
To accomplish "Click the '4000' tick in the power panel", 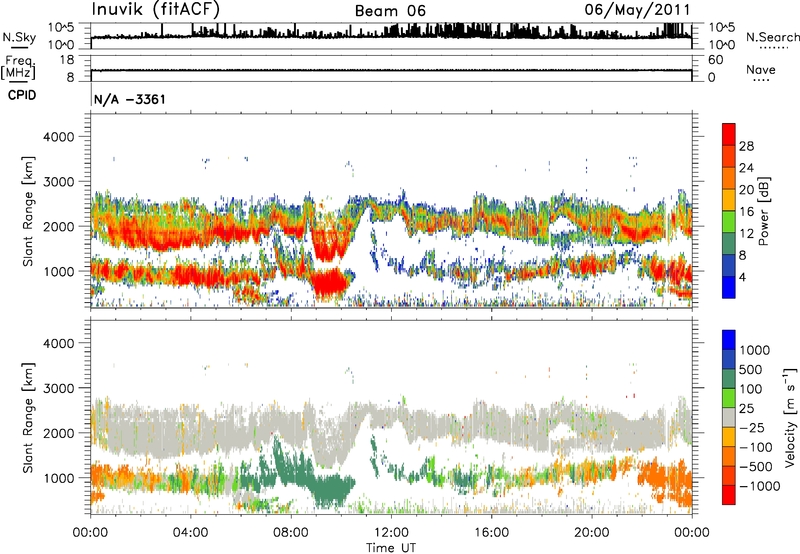I will coord(58,137).
